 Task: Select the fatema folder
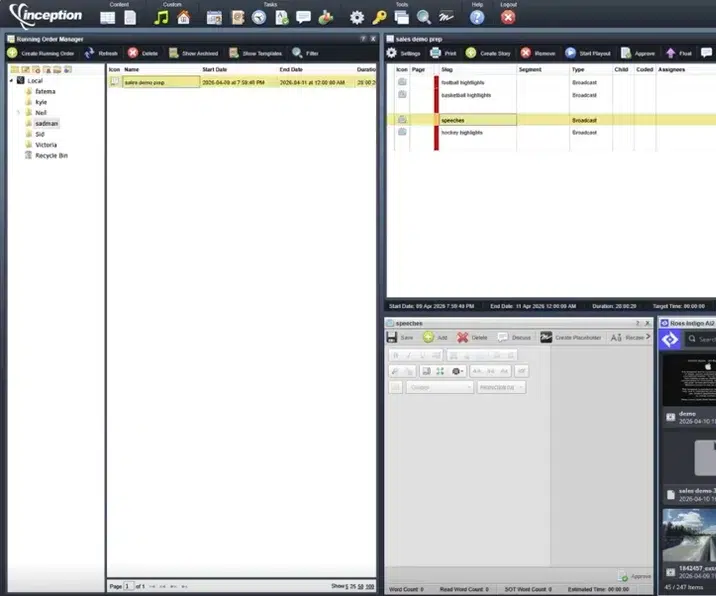(45, 91)
